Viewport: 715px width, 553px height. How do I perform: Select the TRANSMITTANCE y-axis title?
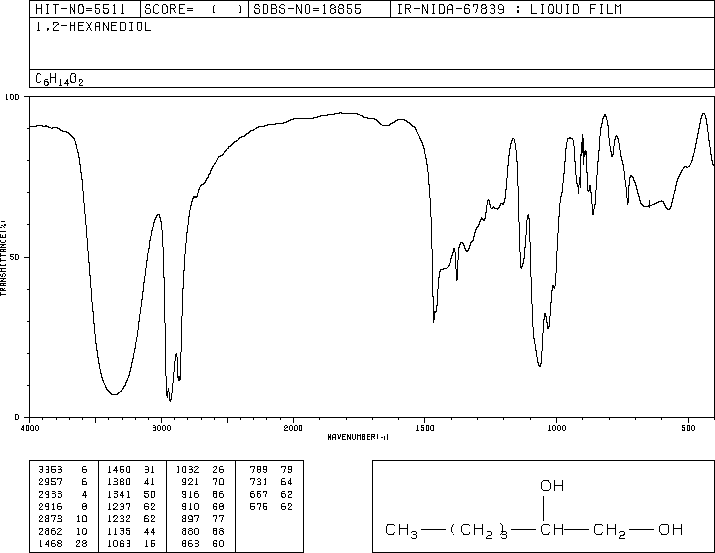pos(3,258)
